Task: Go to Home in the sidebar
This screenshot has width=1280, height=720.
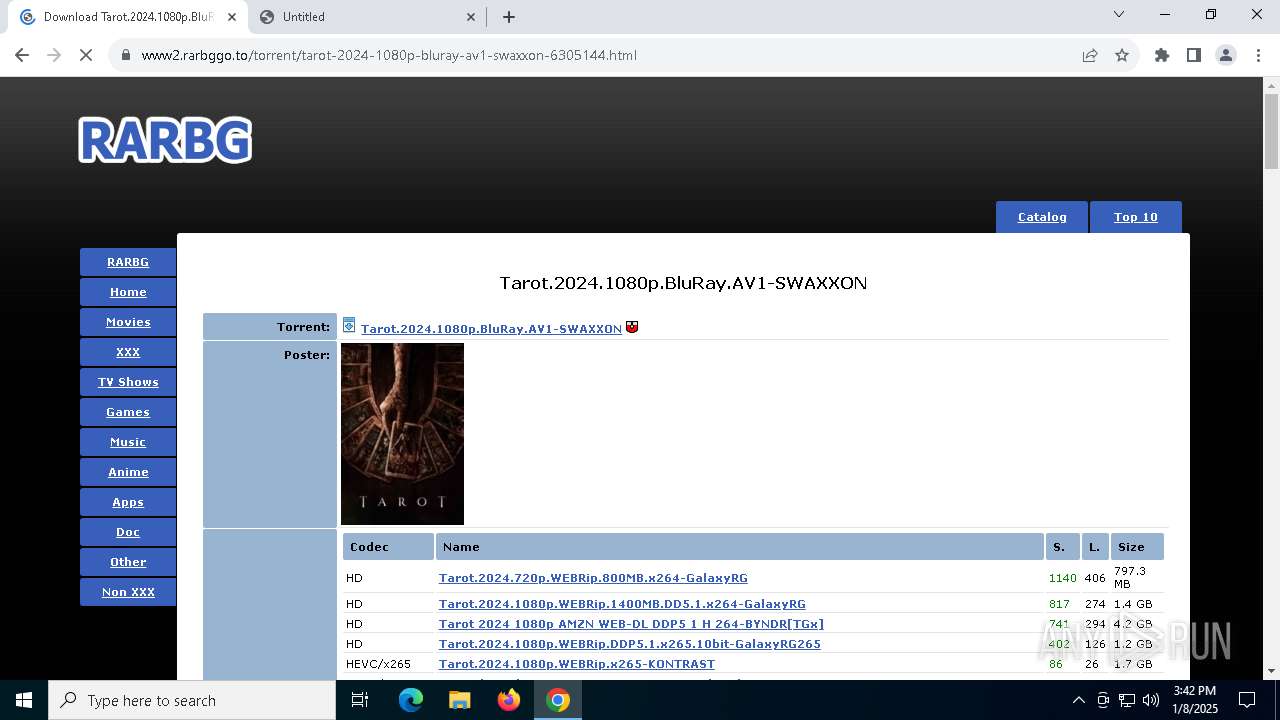Action: 128,292
